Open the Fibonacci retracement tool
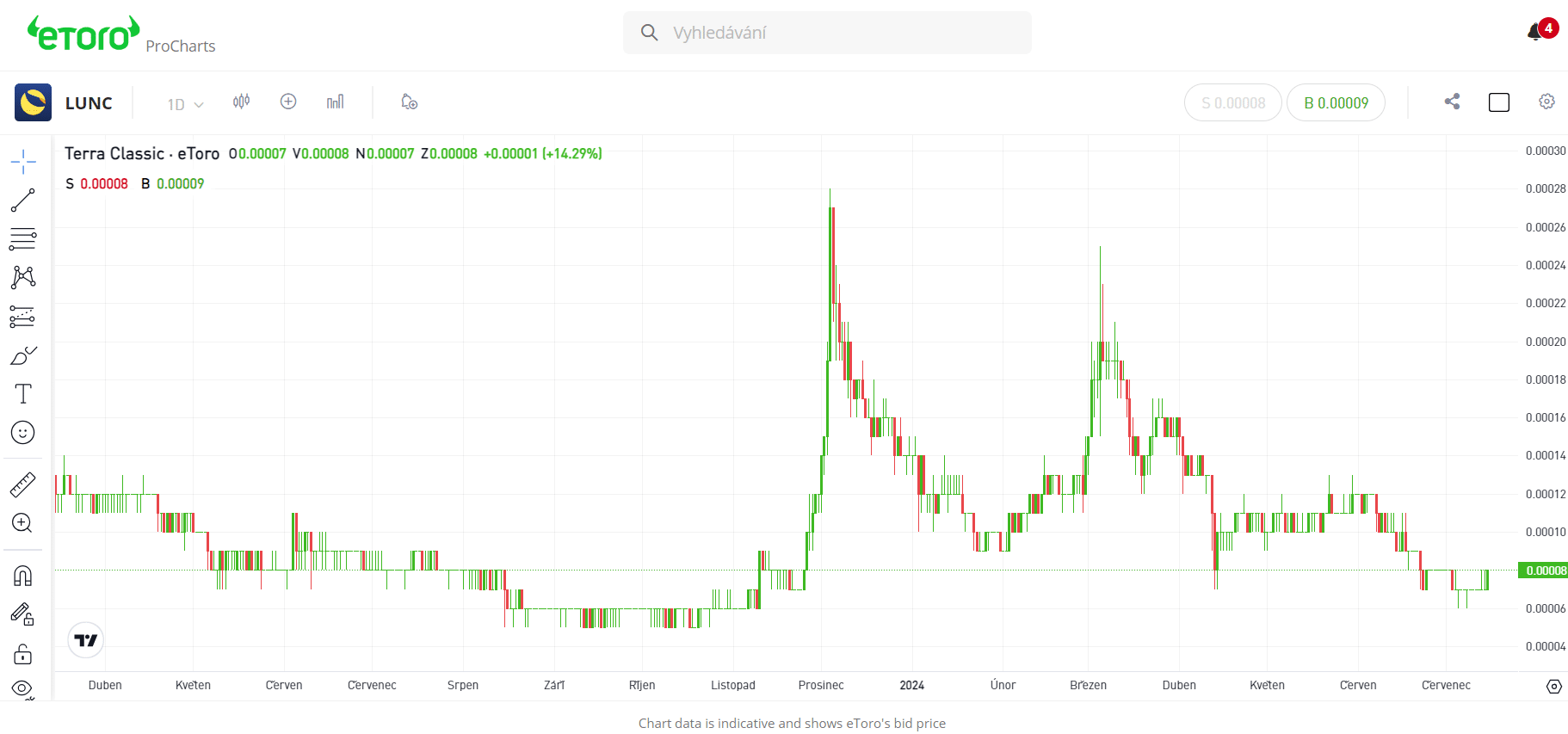This screenshot has height=734, width=1568. (x=23, y=238)
